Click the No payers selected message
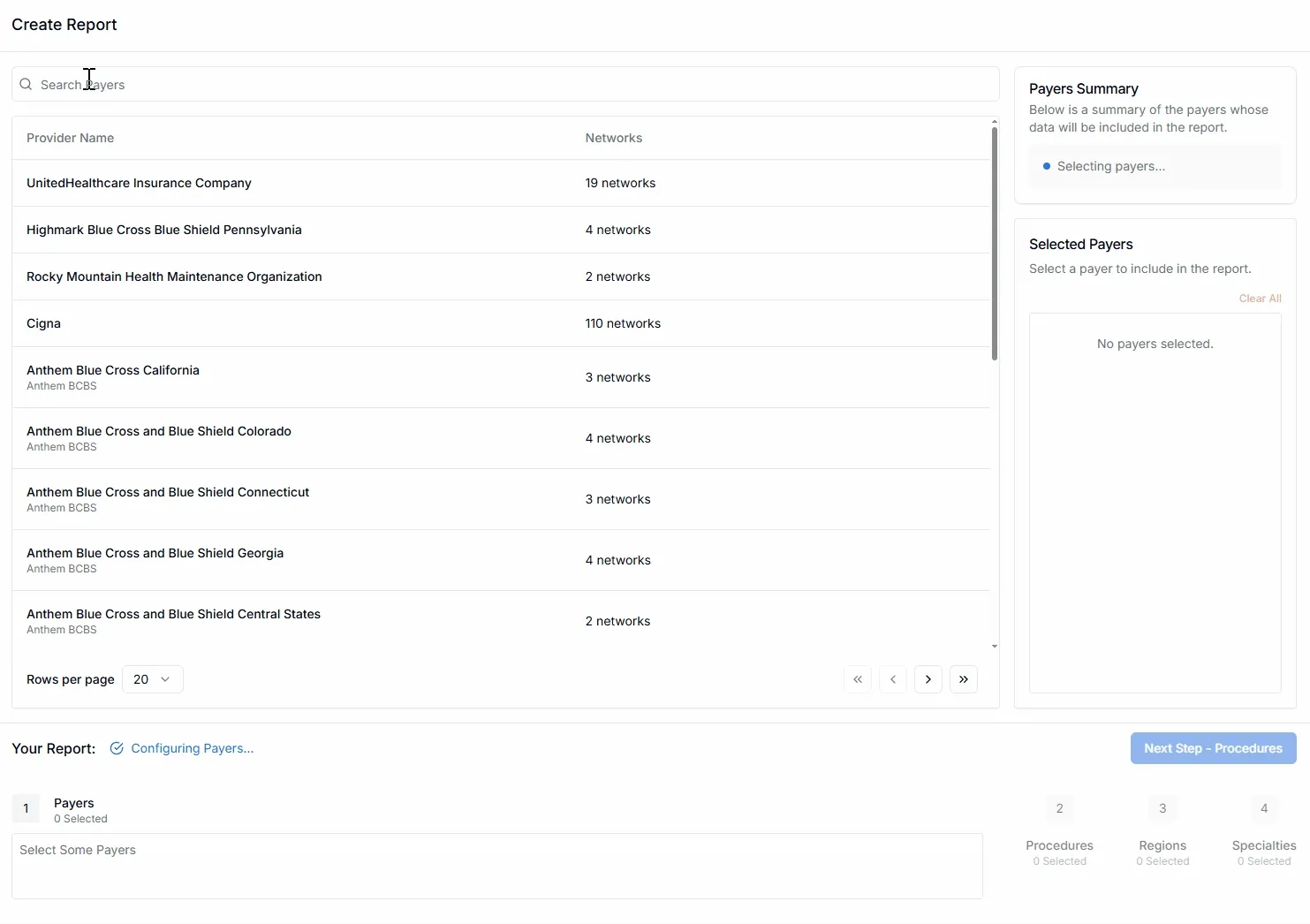This screenshot has width=1310, height=924. [1155, 344]
